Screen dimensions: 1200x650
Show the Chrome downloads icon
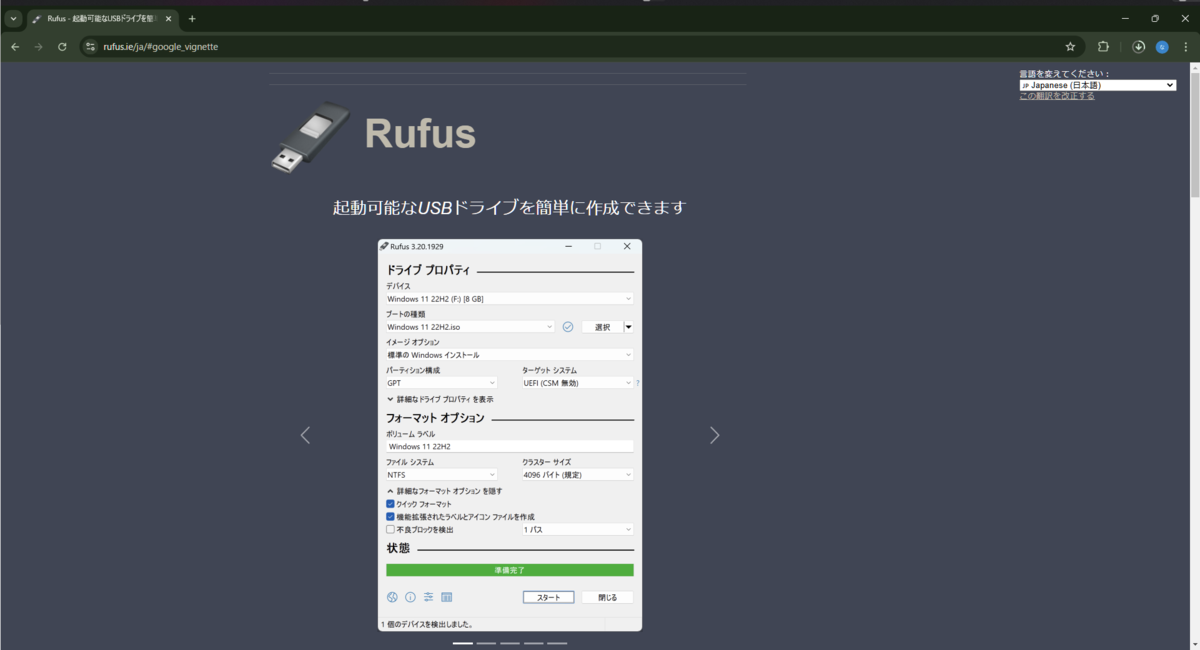point(1138,46)
